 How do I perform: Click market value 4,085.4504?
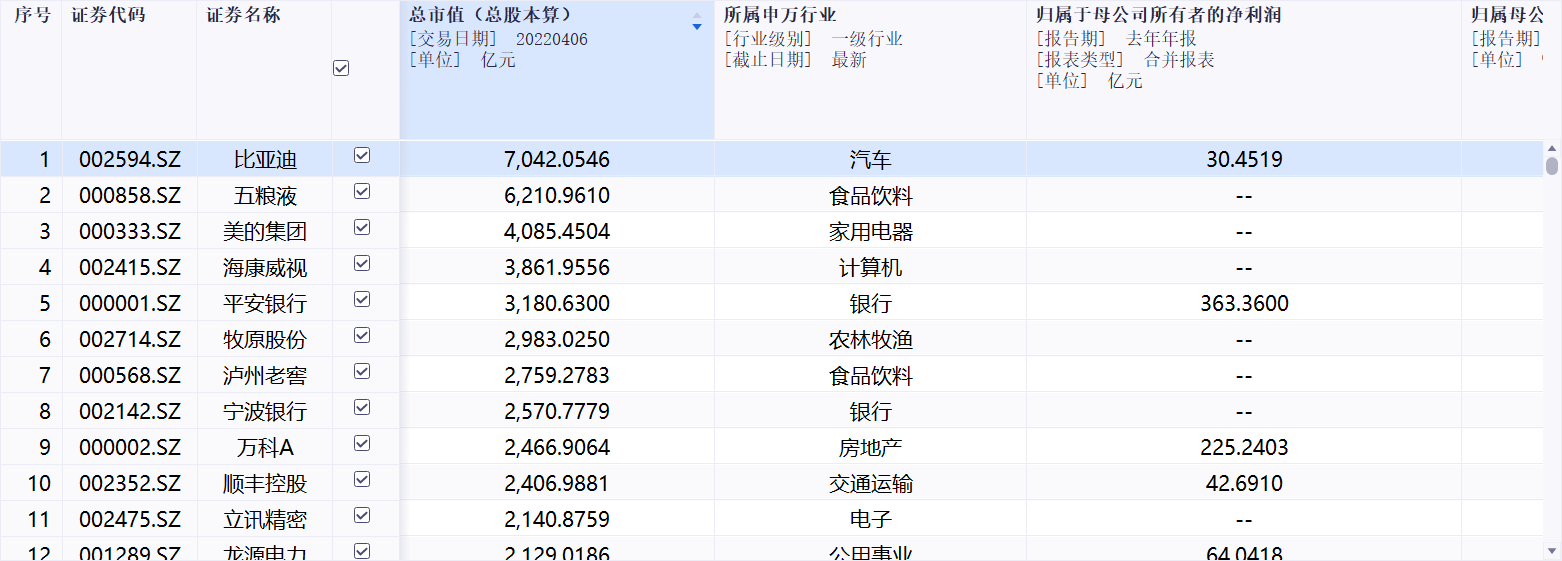[557, 232]
